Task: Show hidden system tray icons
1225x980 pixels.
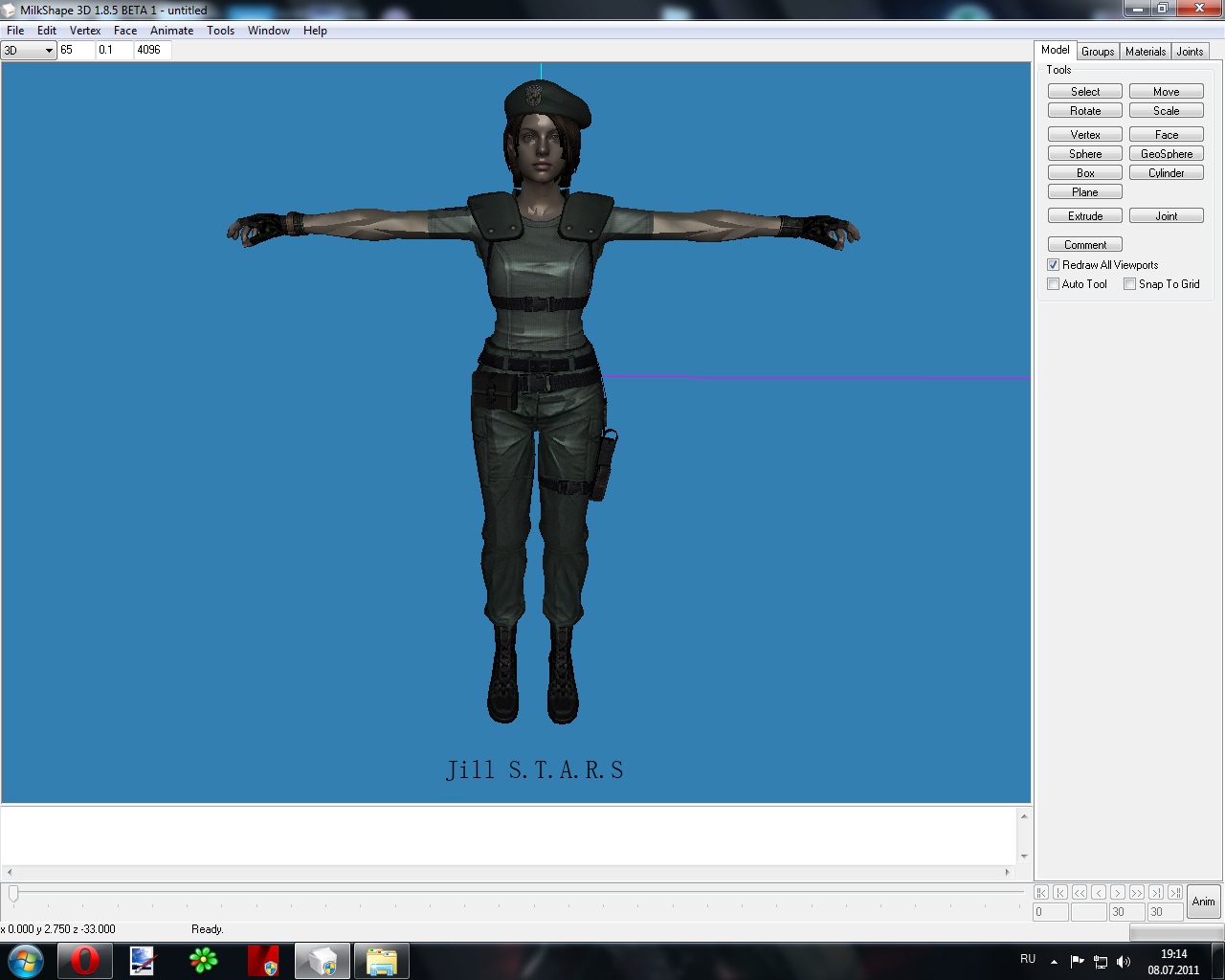Action: click(x=1054, y=962)
